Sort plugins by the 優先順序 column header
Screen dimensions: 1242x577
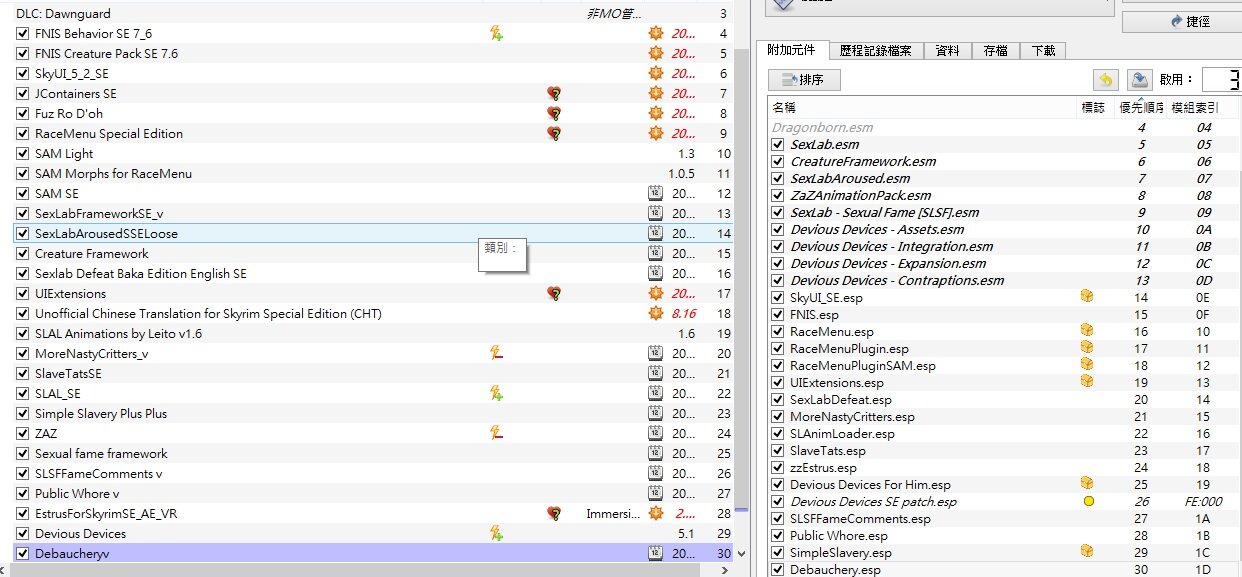point(1140,107)
